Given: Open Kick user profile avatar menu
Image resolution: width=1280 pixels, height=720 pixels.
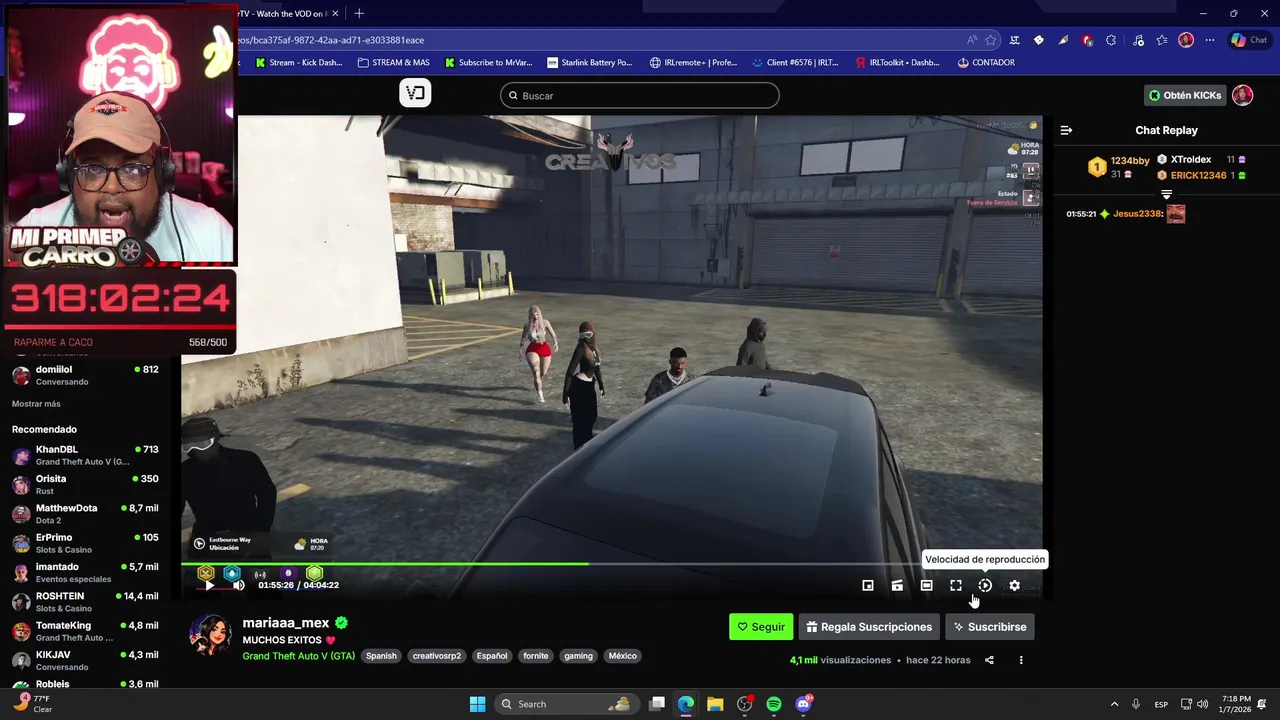Looking at the screenshot, I should click(x=1242, y=95).
